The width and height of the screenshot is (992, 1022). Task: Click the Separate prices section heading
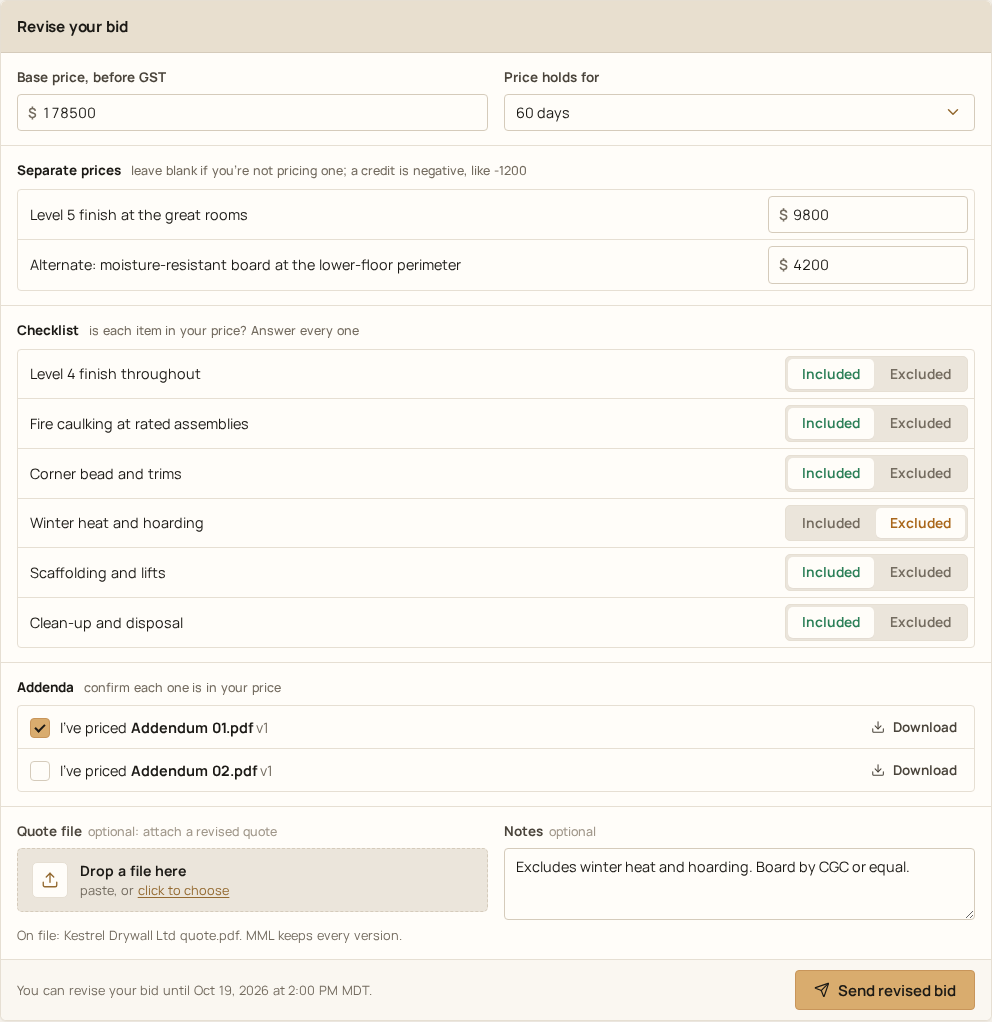[69, 170]
